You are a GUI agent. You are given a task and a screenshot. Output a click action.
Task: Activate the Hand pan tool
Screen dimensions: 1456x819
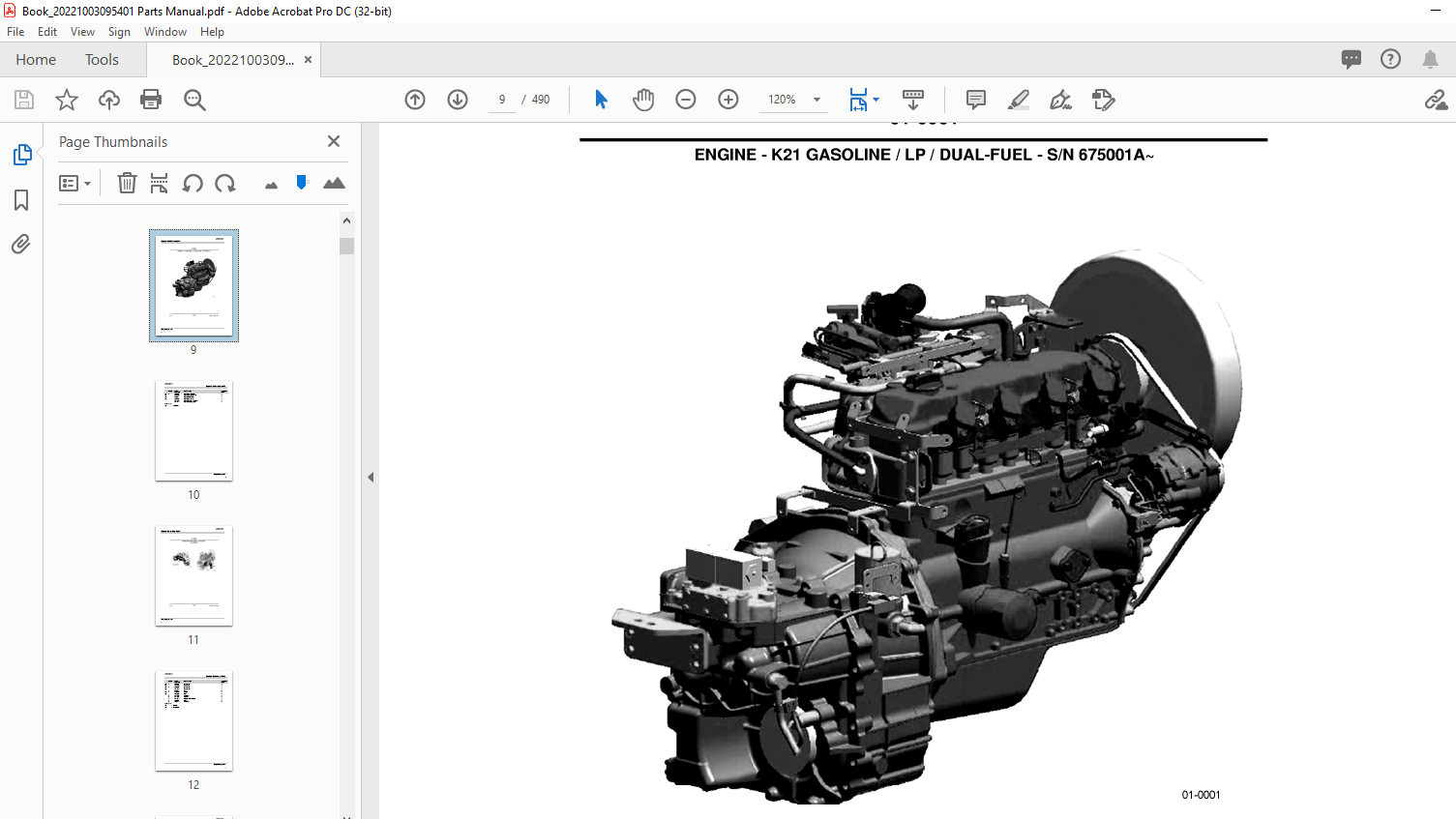pos(643,100)
